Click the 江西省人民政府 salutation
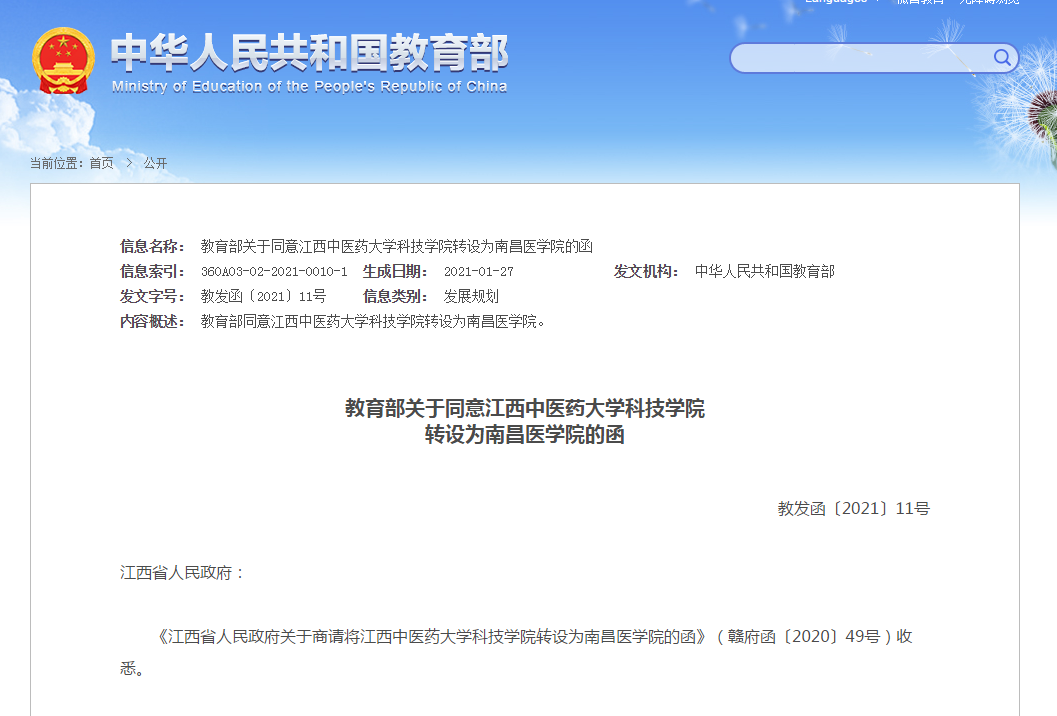The image size is (1057, 716). (181, 573)
